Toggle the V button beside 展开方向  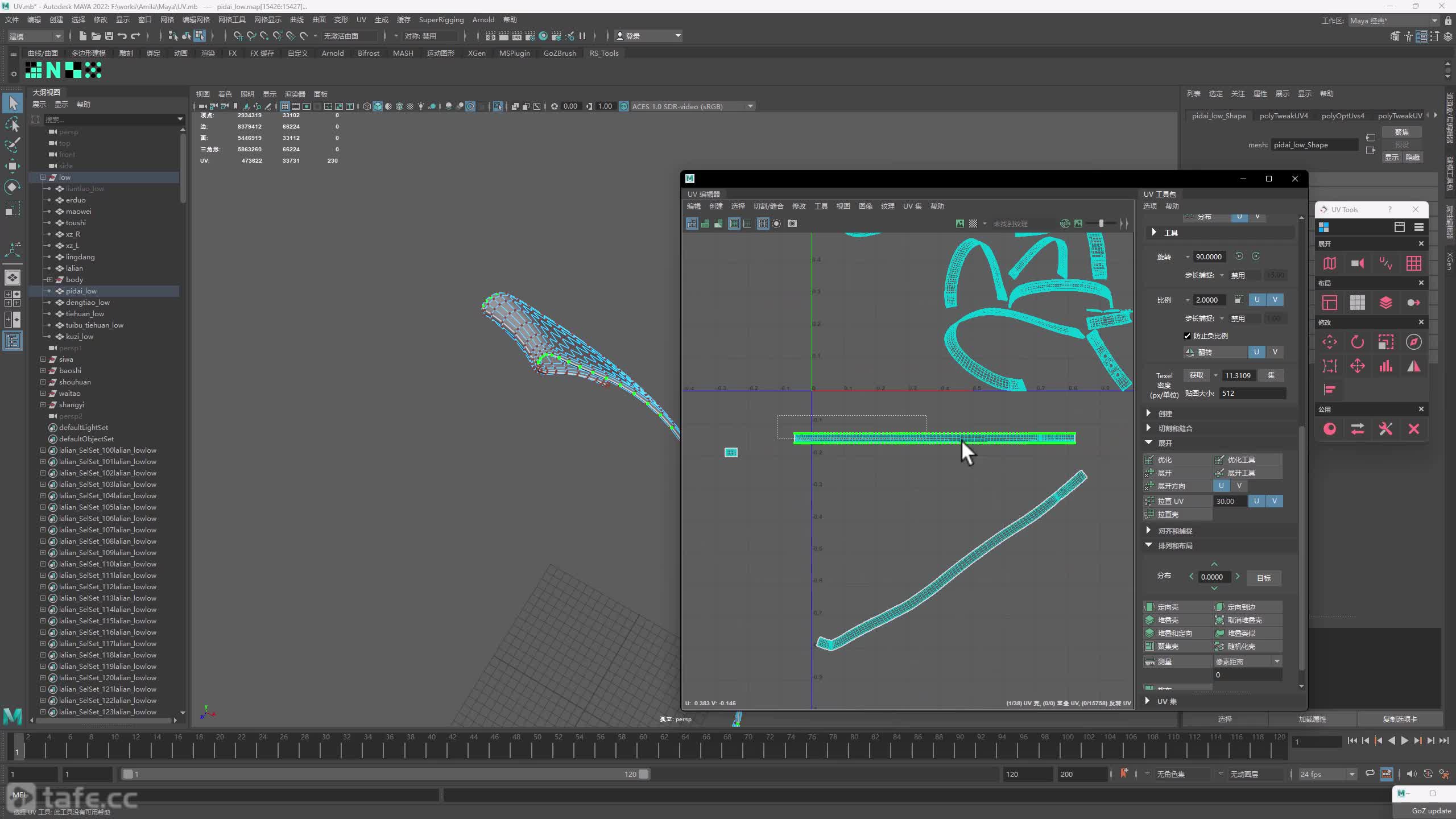click(1239, 486)
